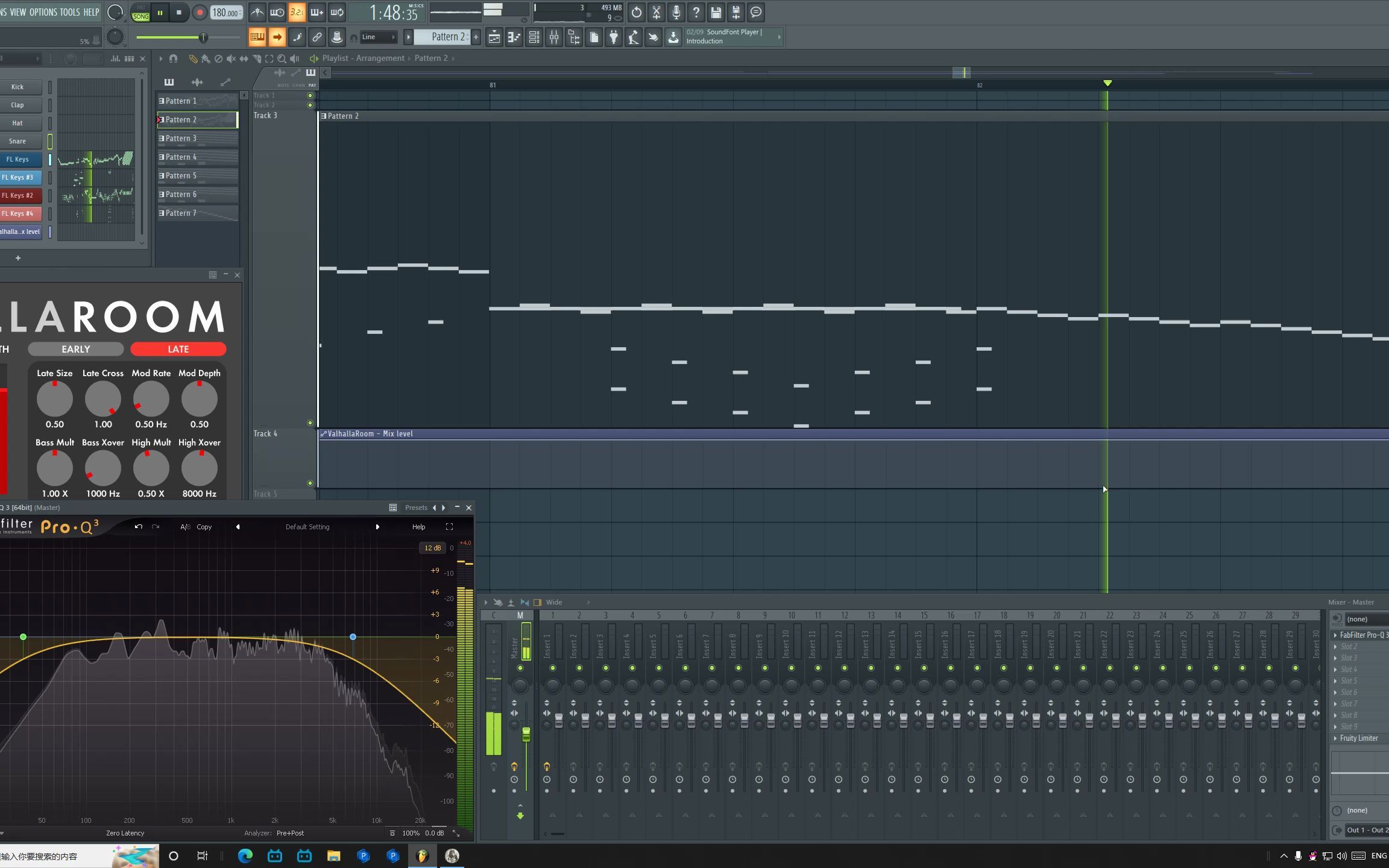Toggle SONG/PAT mode switch

click(140, 13)
